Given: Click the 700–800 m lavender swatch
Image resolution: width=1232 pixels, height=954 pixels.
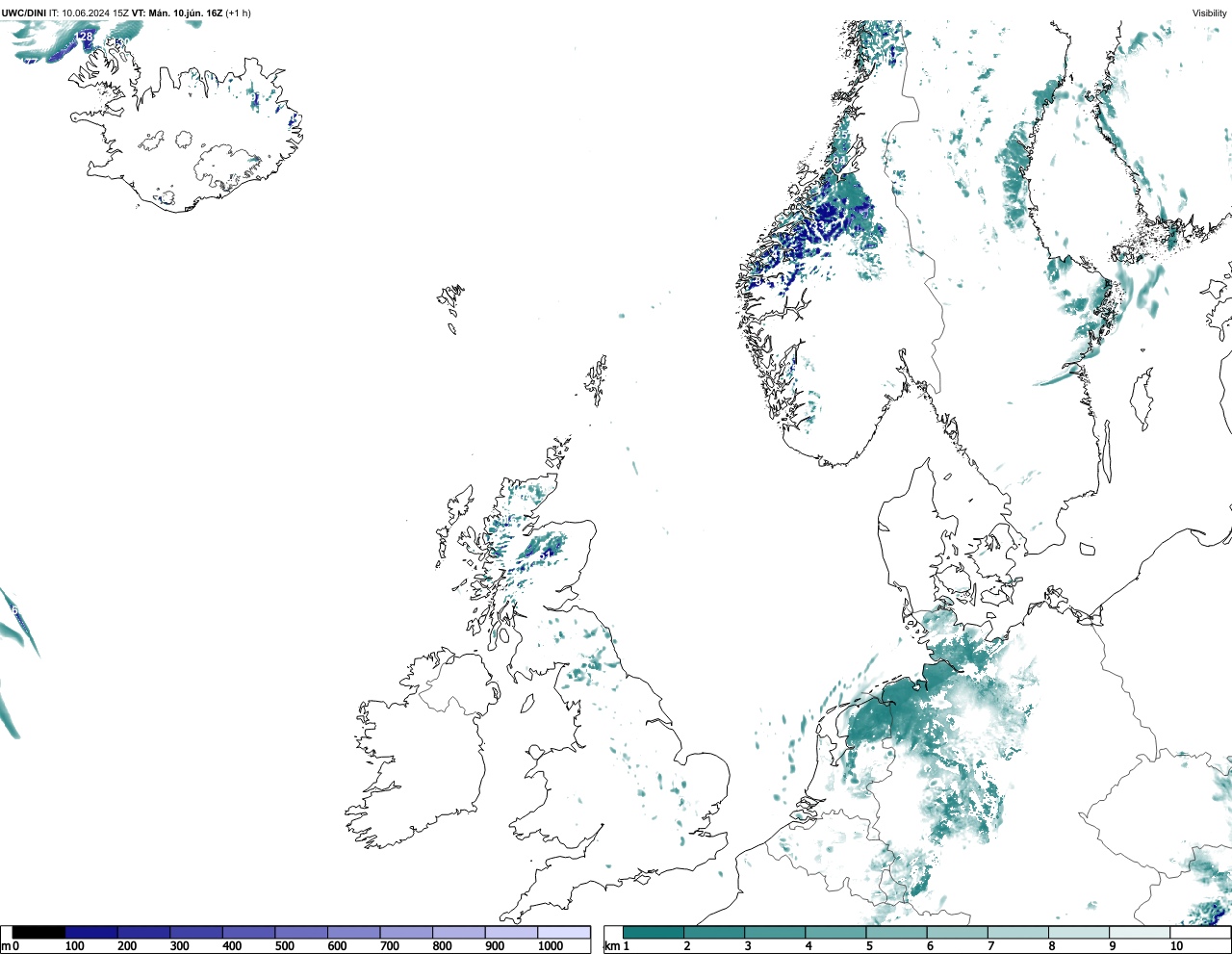Looking at the screenshot, I should (406, 932).
